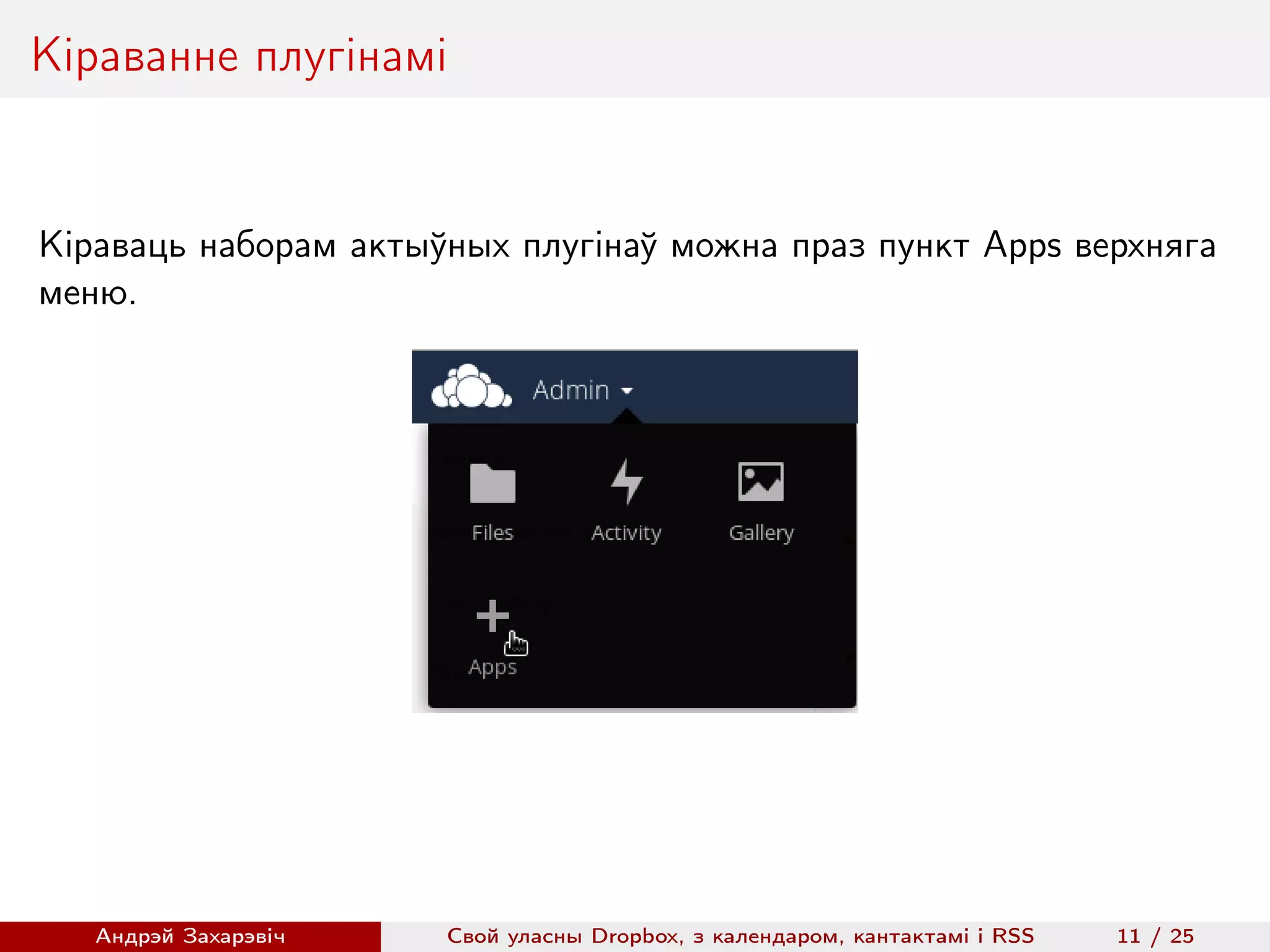Open the Gallery picture icon

pos(761,482)
